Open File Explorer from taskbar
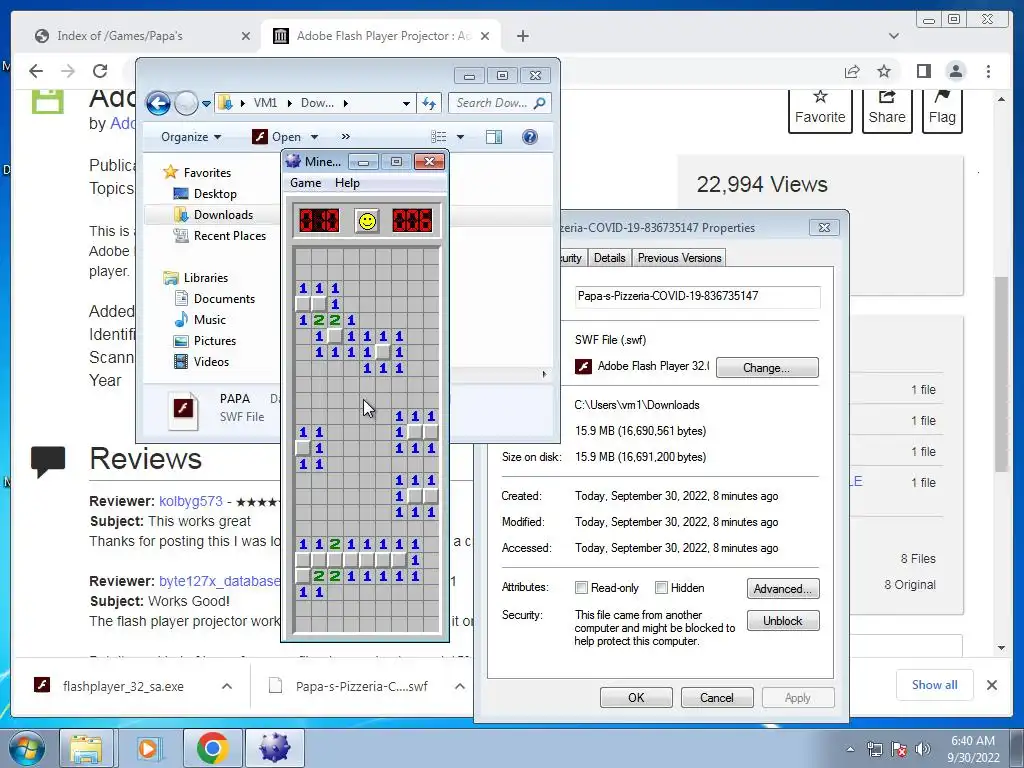1024x768 pixels. click(86, 748)
